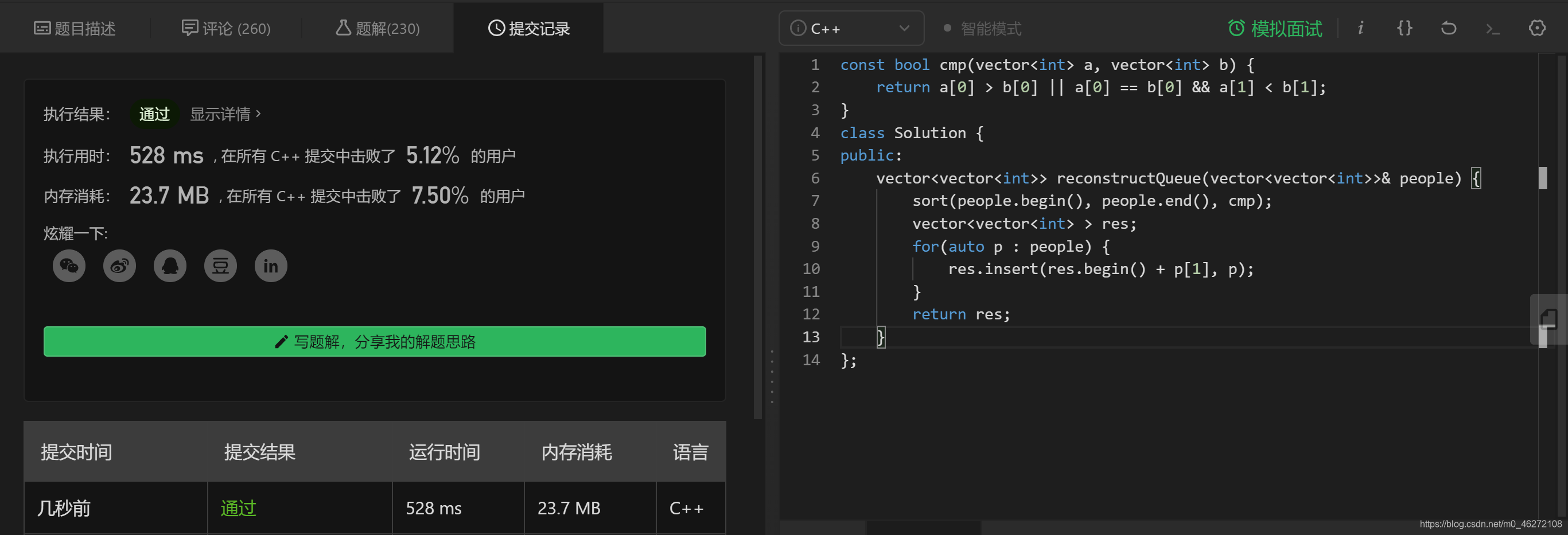Click the notes icon on right edge
The width and height of the screenshot is (1568, 535).
(1548, 319)
